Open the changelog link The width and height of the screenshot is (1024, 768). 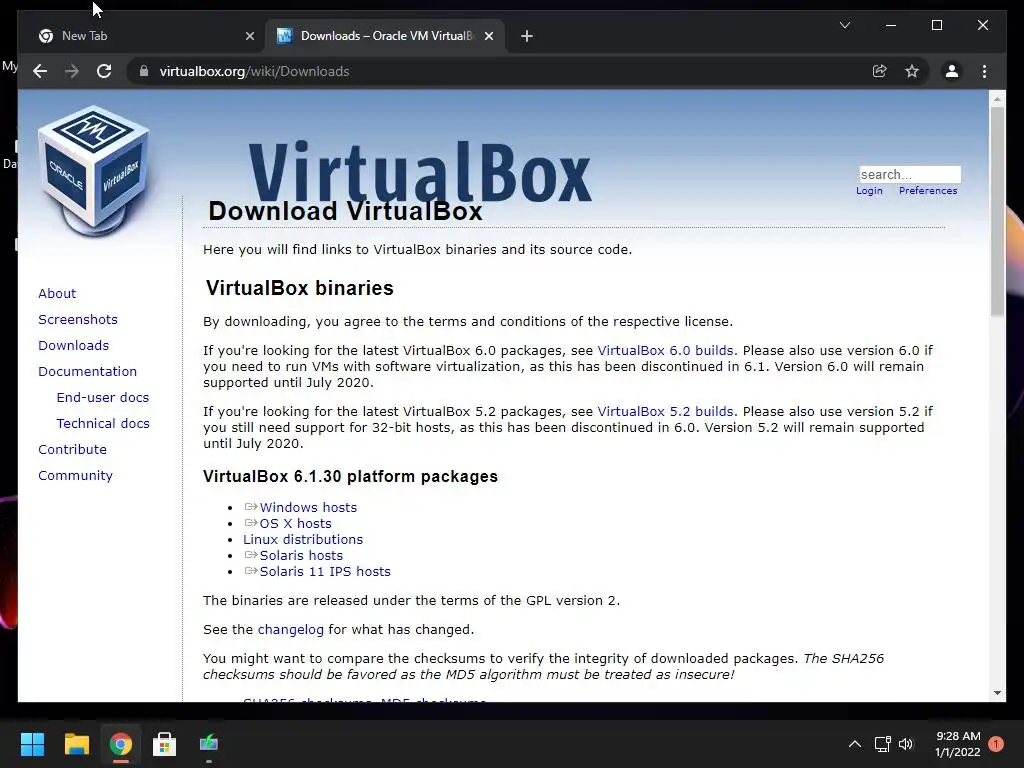click(291, 630)
